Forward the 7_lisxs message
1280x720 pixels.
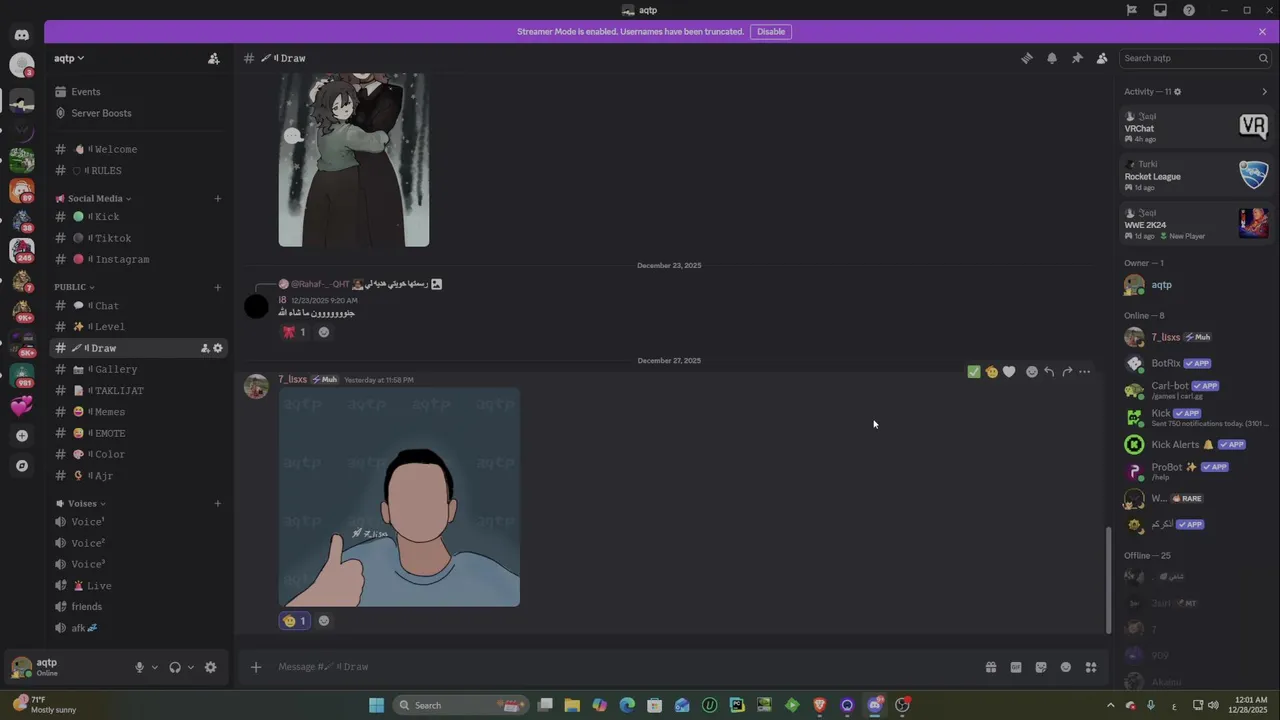click(x=1067, y=372)
